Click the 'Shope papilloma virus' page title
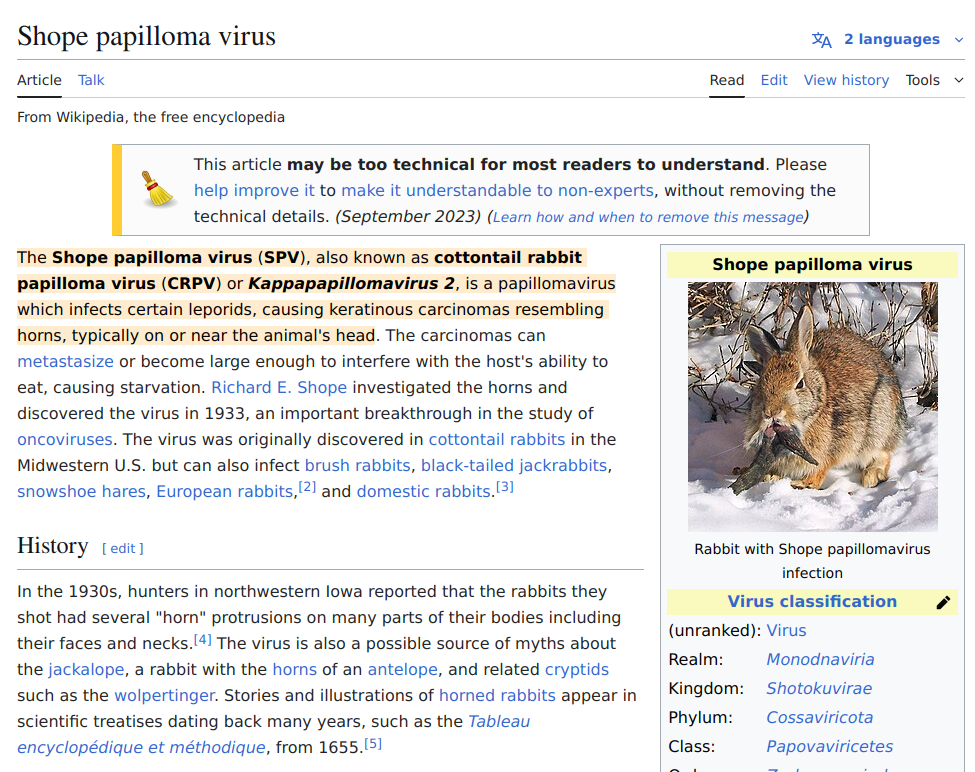 146,37
